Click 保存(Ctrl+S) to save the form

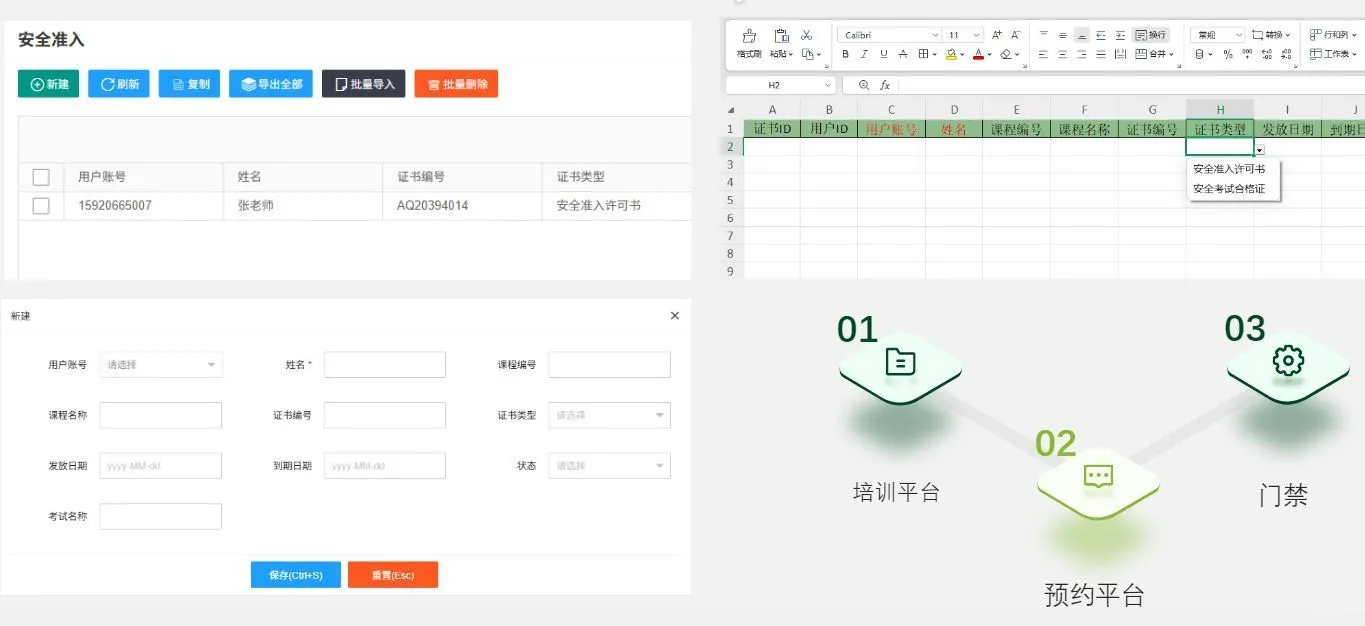coord(295,574)
